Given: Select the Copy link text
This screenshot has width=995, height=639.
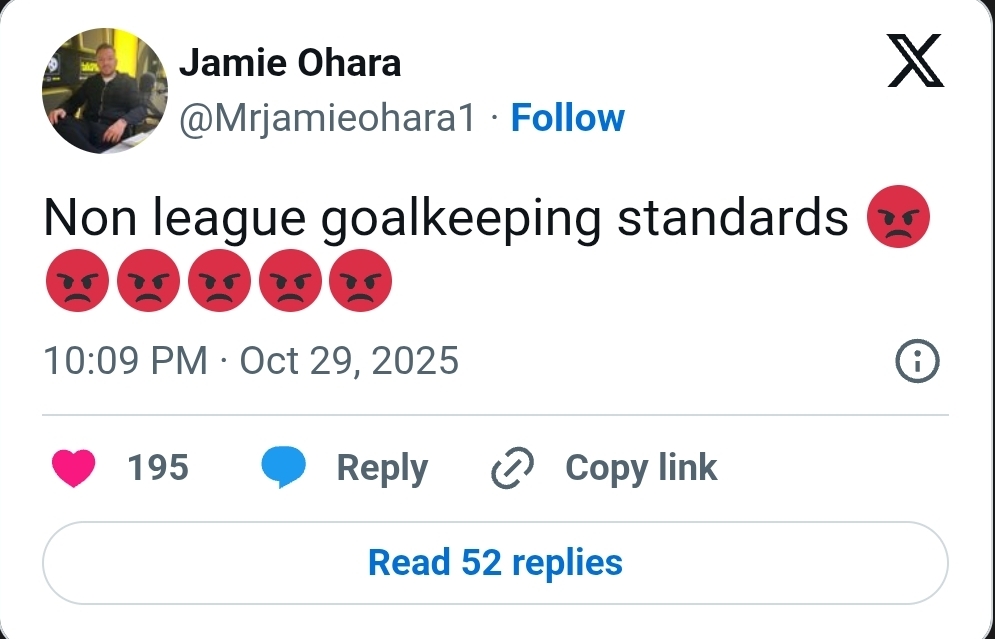Looking at the screenshot, I should pos(641,468).
